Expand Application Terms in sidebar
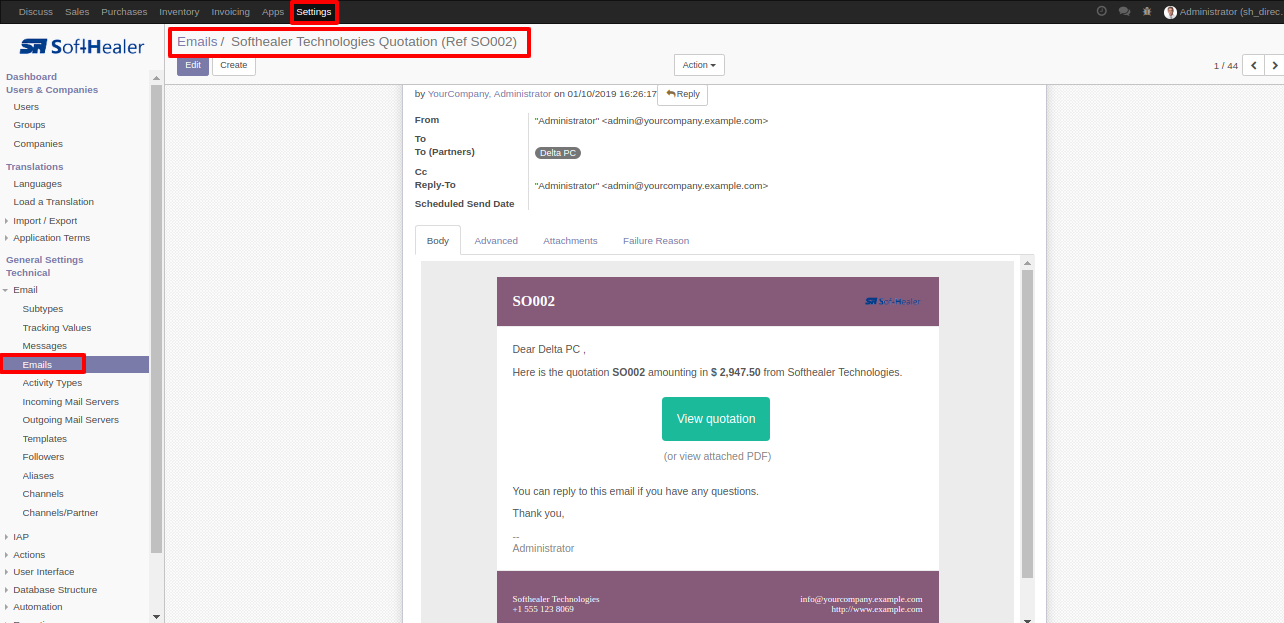 (51, 238)
